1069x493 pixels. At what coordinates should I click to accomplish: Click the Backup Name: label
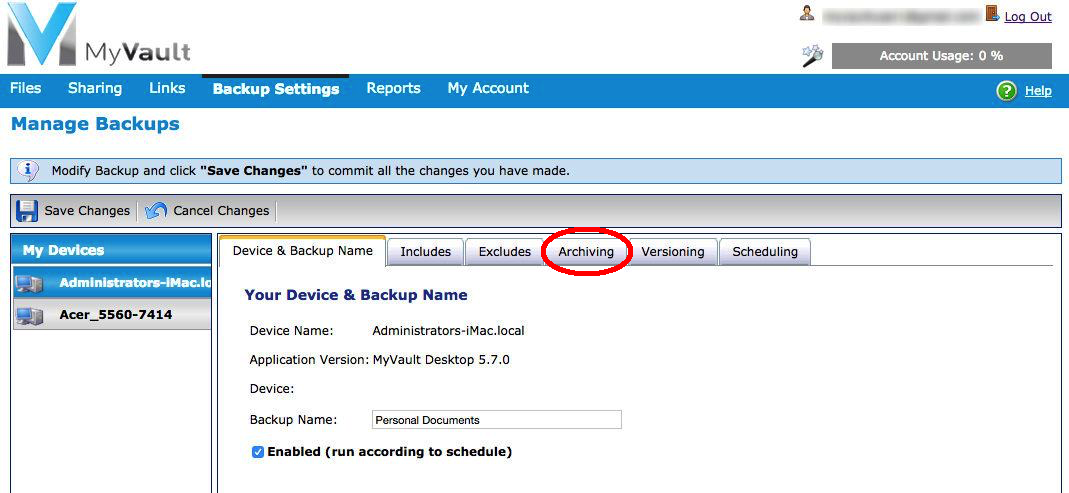click(x=293, y=420)
